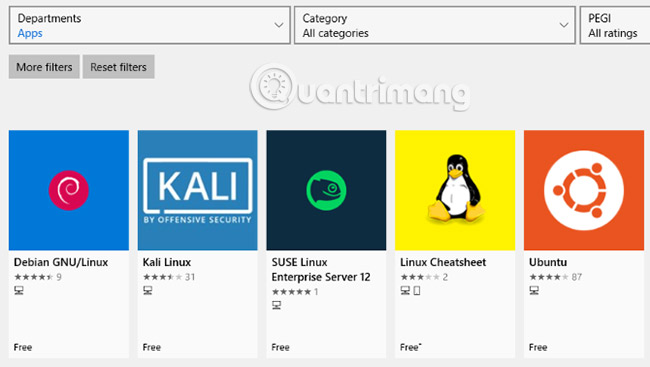Click the PC device icon under Ubuntu
Screen dimensions: 650x367
[534, 291]
